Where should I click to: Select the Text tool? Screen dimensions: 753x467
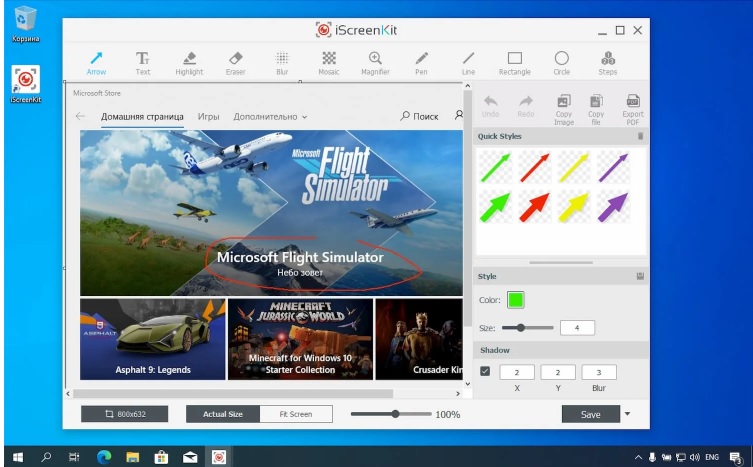pyautogui.click(x=143, y=62)
